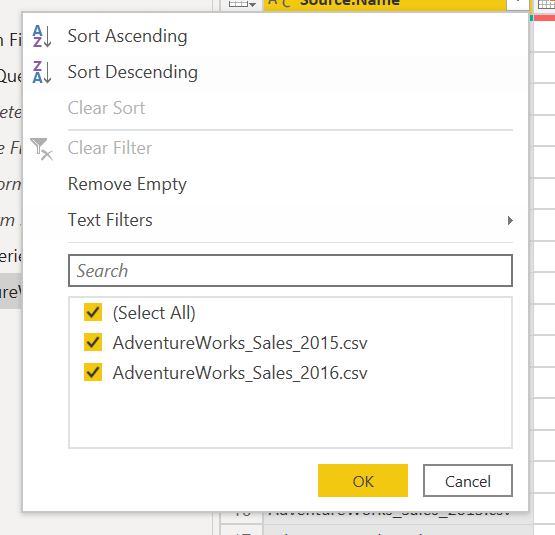The height and width of the screenshot is (535, 555).
Task: Click the Source.Name column filter dropdown button
Action: pyautogui.click(x=518, y=4)
